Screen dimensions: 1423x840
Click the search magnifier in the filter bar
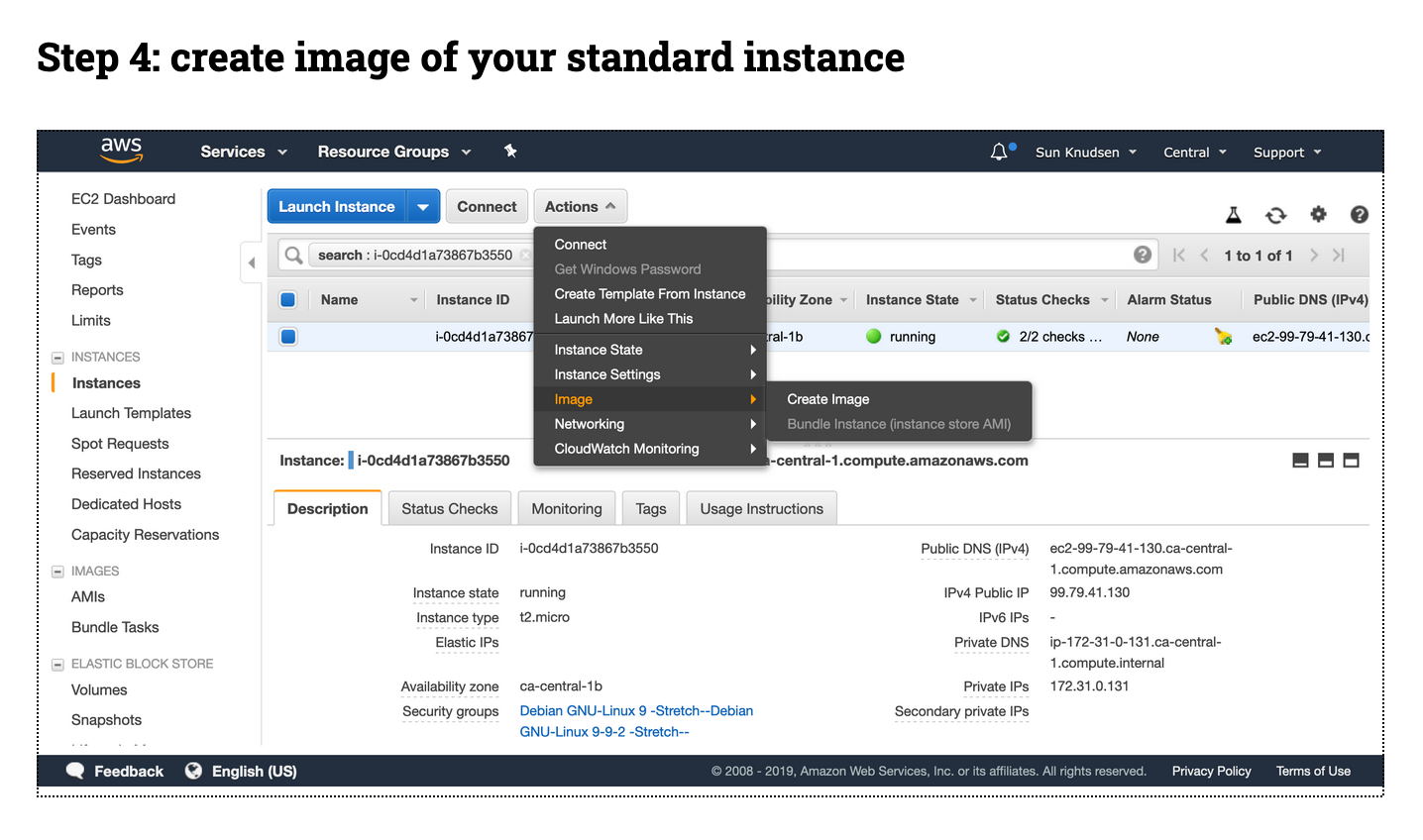coord(292,255)
